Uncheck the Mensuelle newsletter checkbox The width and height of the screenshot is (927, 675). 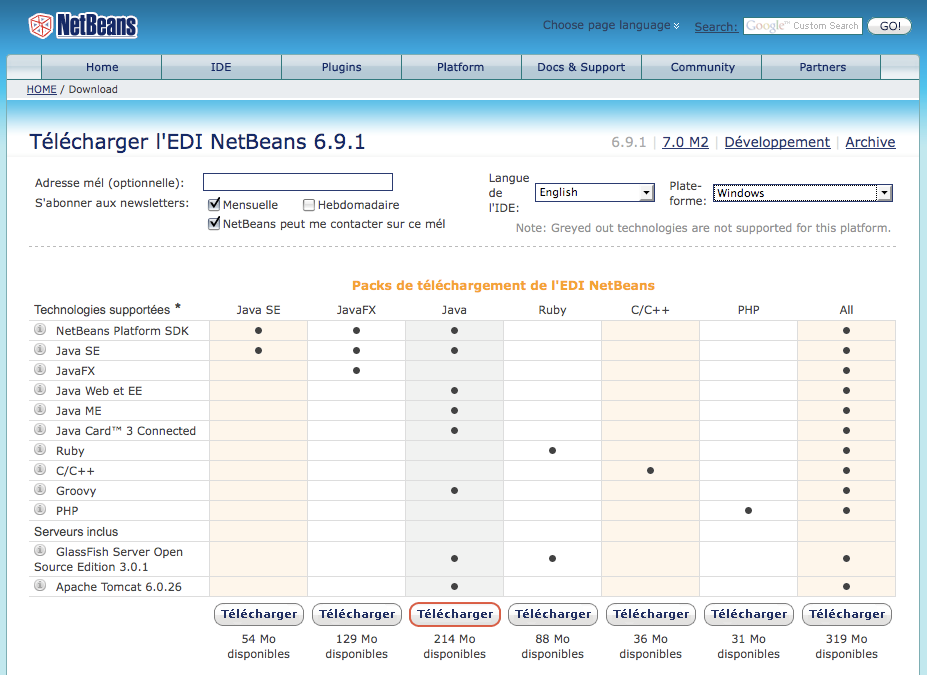pyautogui.click(x=214, y=205)
